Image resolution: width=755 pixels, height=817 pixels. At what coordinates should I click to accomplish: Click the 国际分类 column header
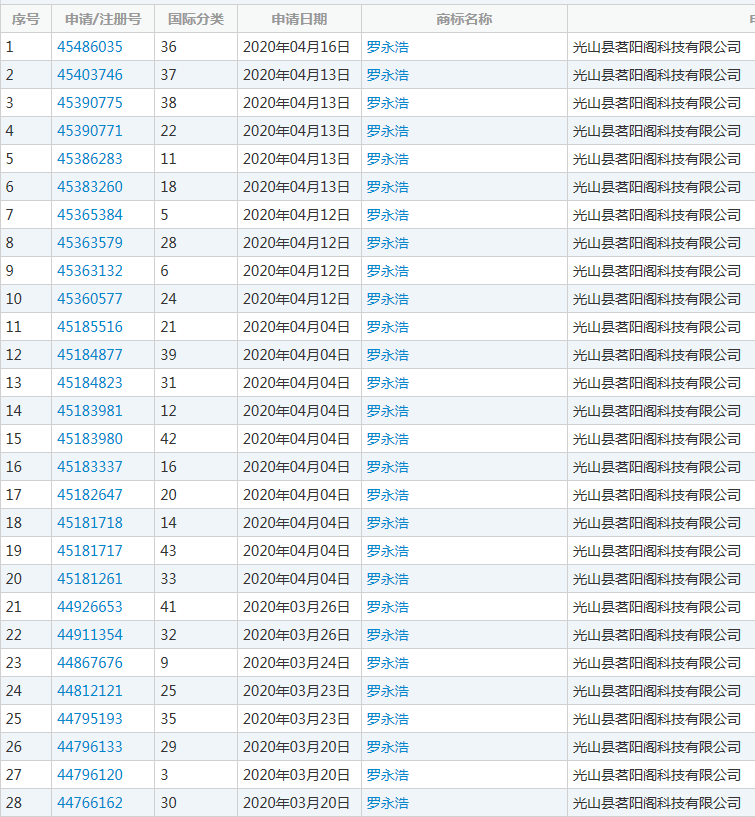click(196, 19)
